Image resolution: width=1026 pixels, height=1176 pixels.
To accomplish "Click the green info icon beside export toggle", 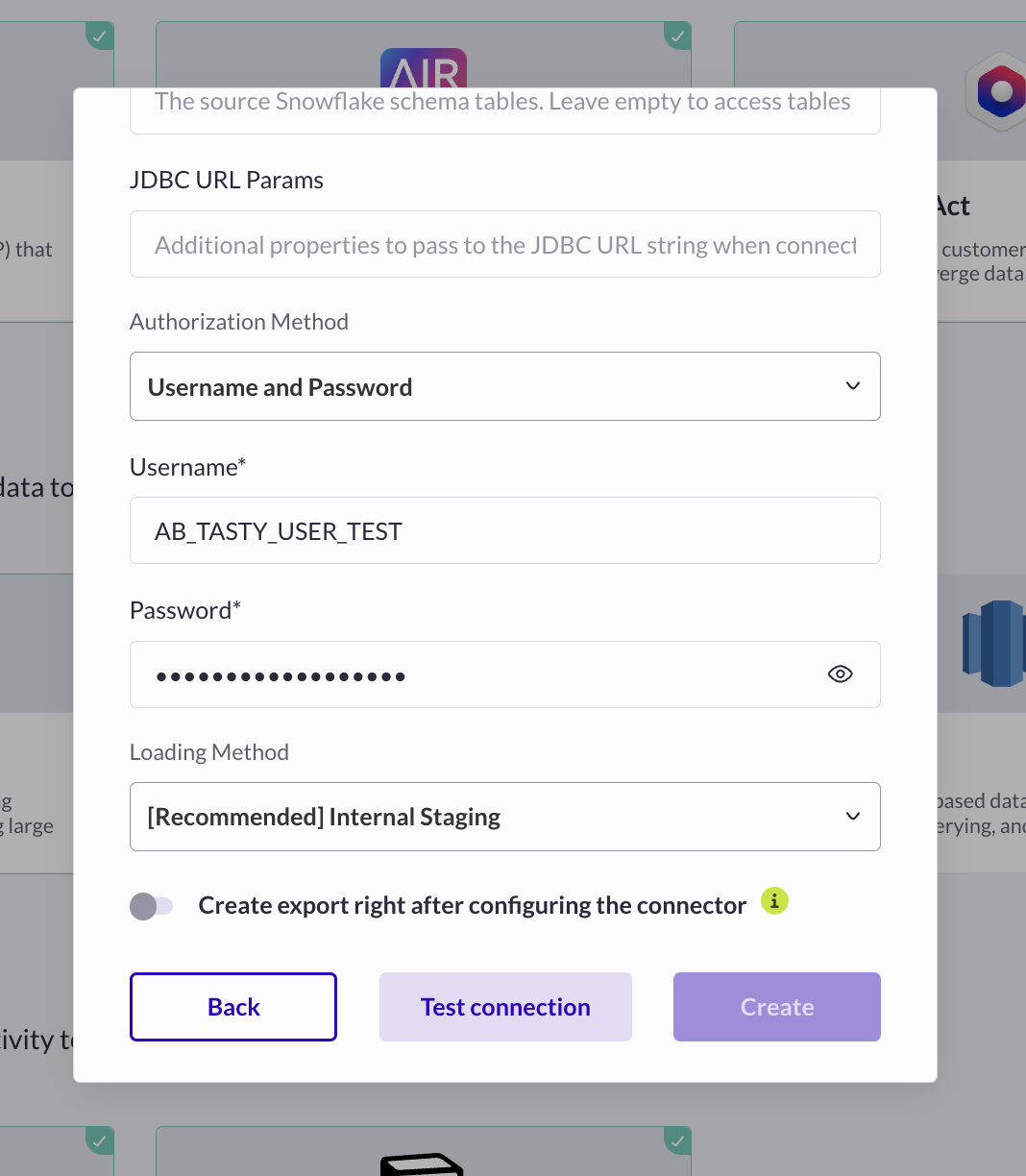I will coord(774,901).
